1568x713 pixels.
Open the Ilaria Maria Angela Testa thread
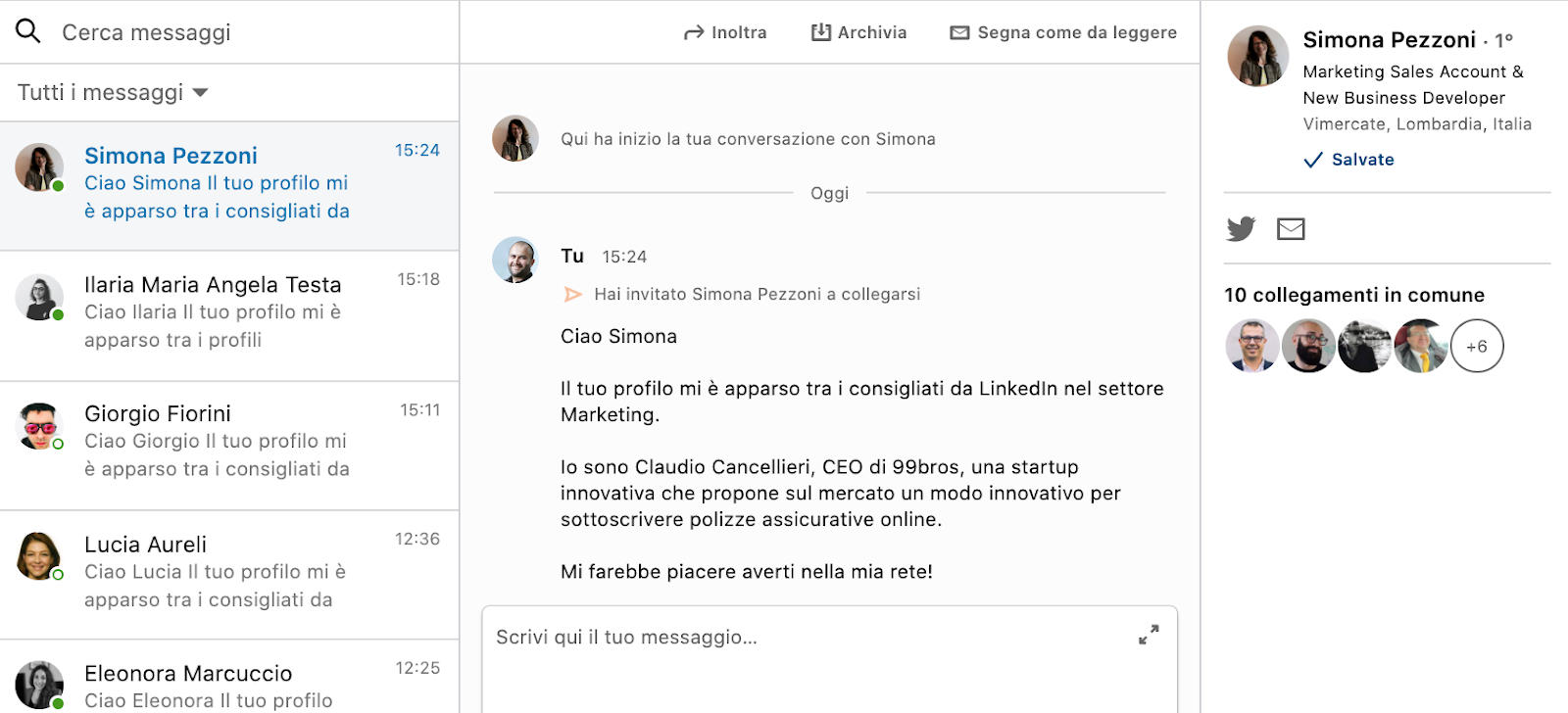pyautogui.click(x=228, y=313)
